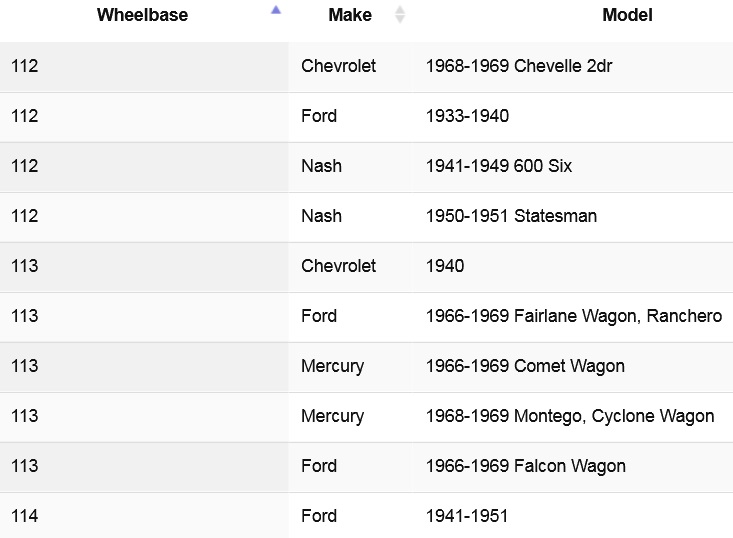Click the 1968-1969 Montego, Cyclone Wagon cell

tap(573, 417)
